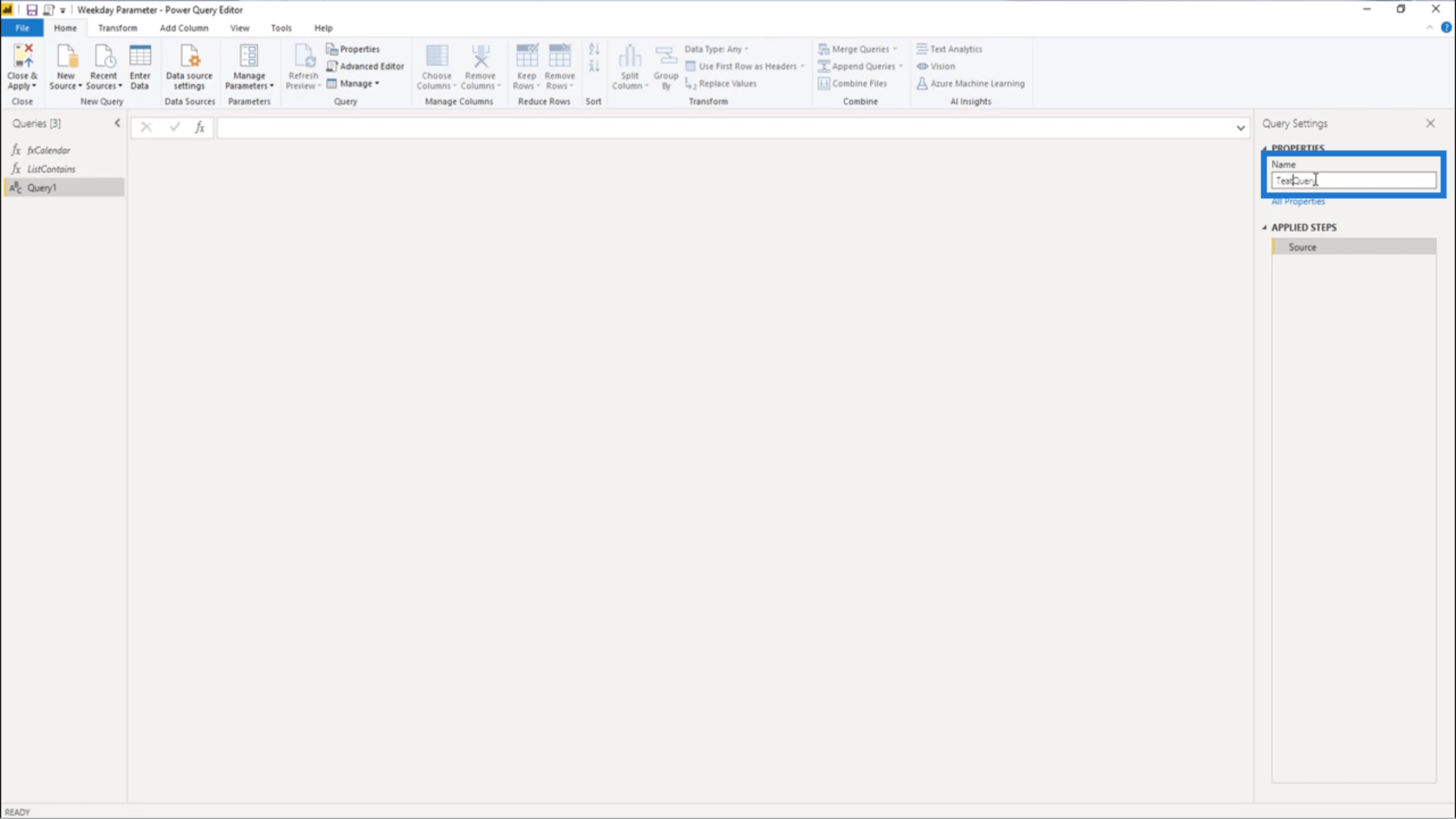
Task: Open Data source settings
Action: (x=189, y=66)
